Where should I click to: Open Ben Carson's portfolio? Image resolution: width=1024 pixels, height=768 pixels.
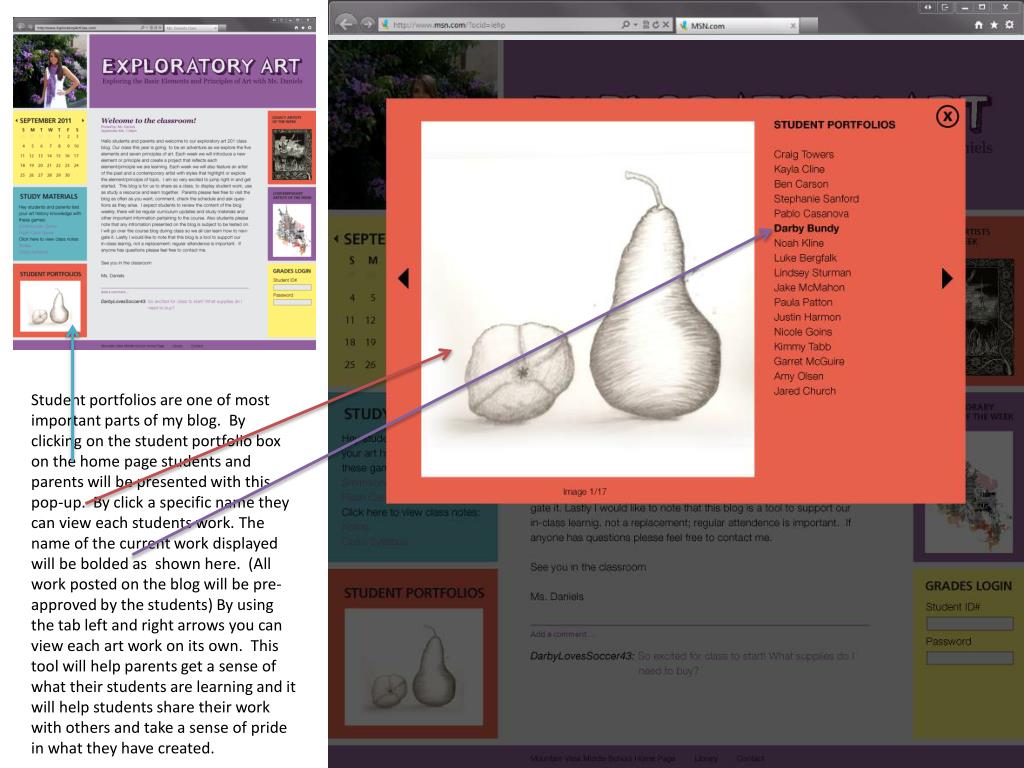click(801, 184)
